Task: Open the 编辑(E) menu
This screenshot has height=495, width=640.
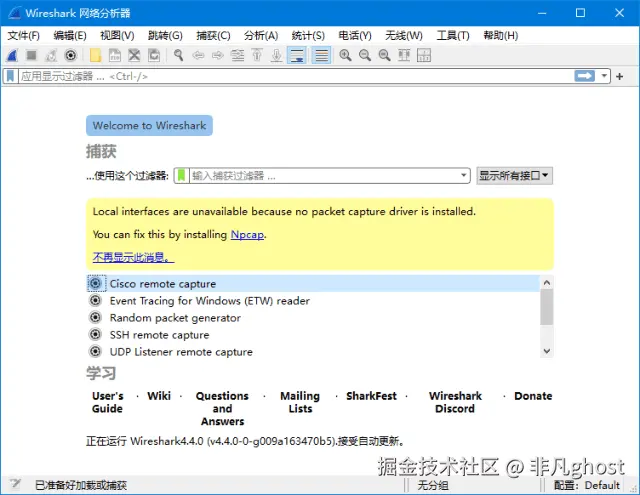Action: click(x=70, y=36)
